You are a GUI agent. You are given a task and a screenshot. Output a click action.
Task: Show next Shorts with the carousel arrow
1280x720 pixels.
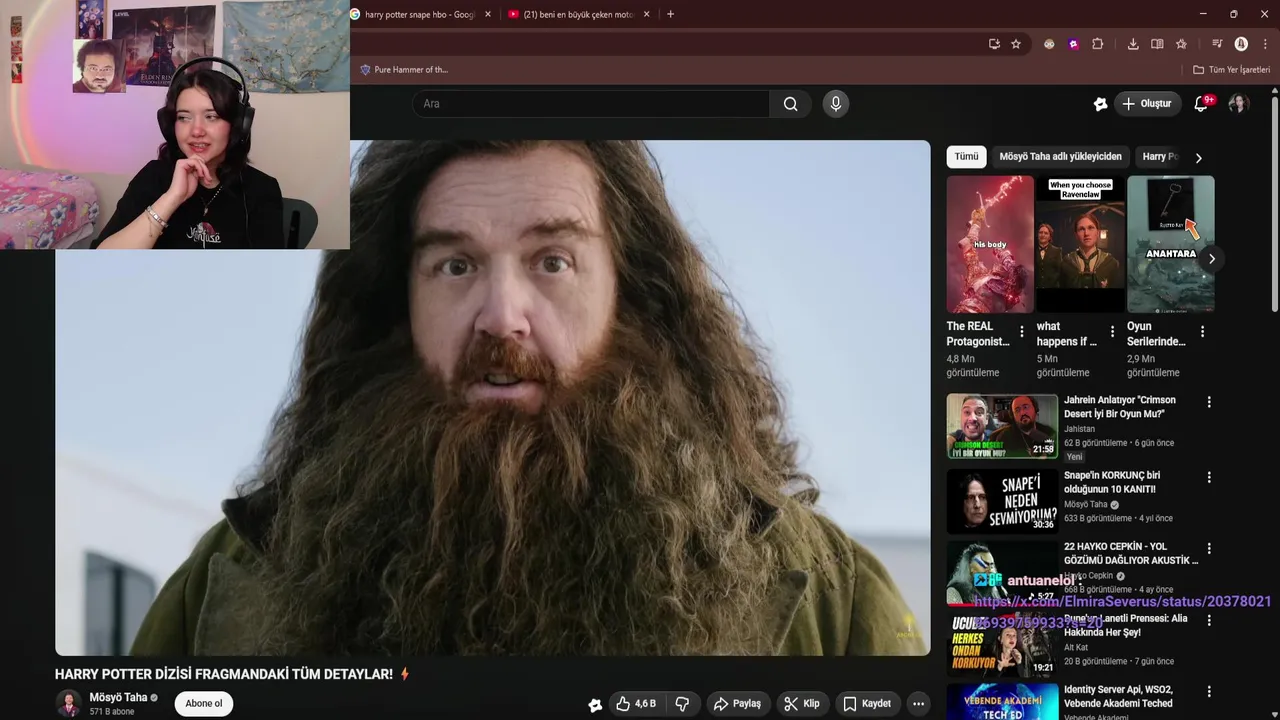[x=1211, y=259]
